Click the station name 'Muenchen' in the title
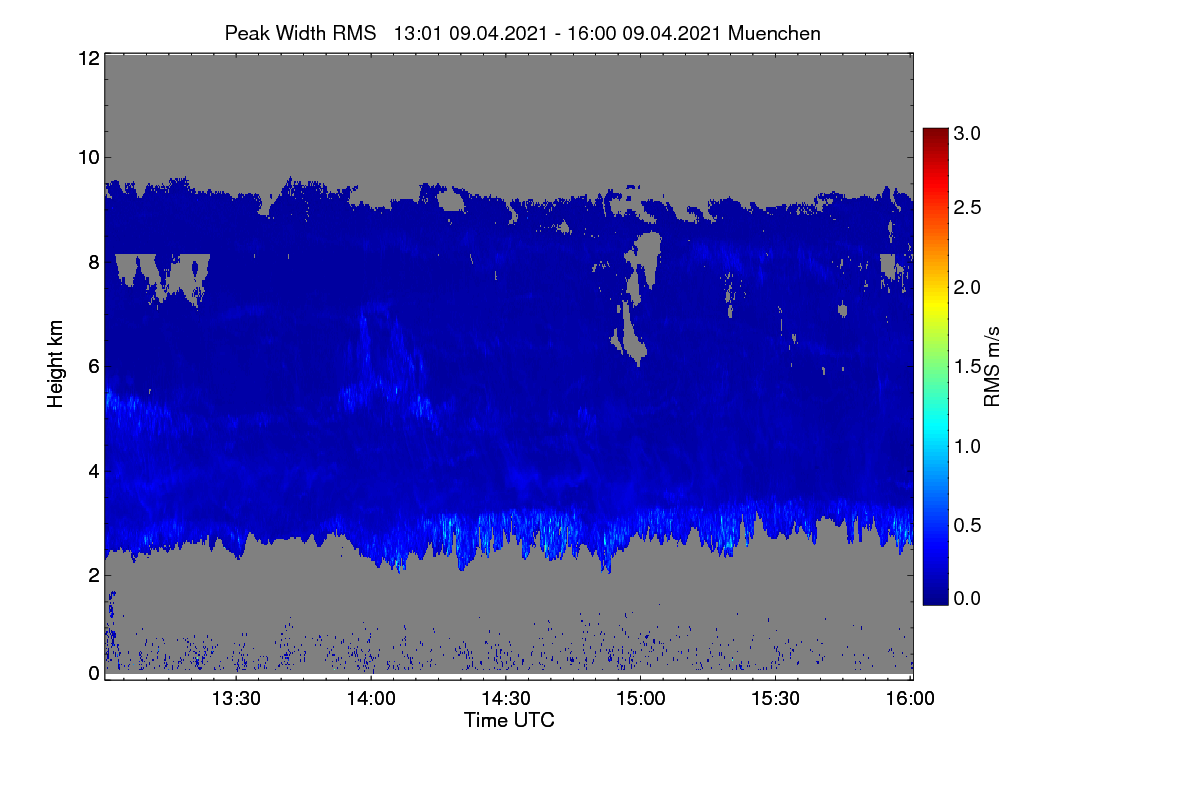Image resolution: width=1200 pixels, height=800 pixels. (774, 33)
